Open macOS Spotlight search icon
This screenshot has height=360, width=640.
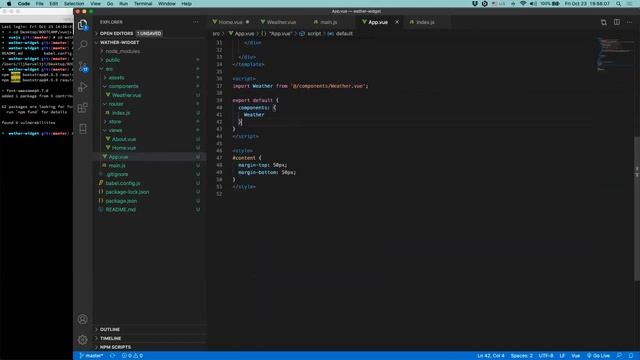[619, 4]
